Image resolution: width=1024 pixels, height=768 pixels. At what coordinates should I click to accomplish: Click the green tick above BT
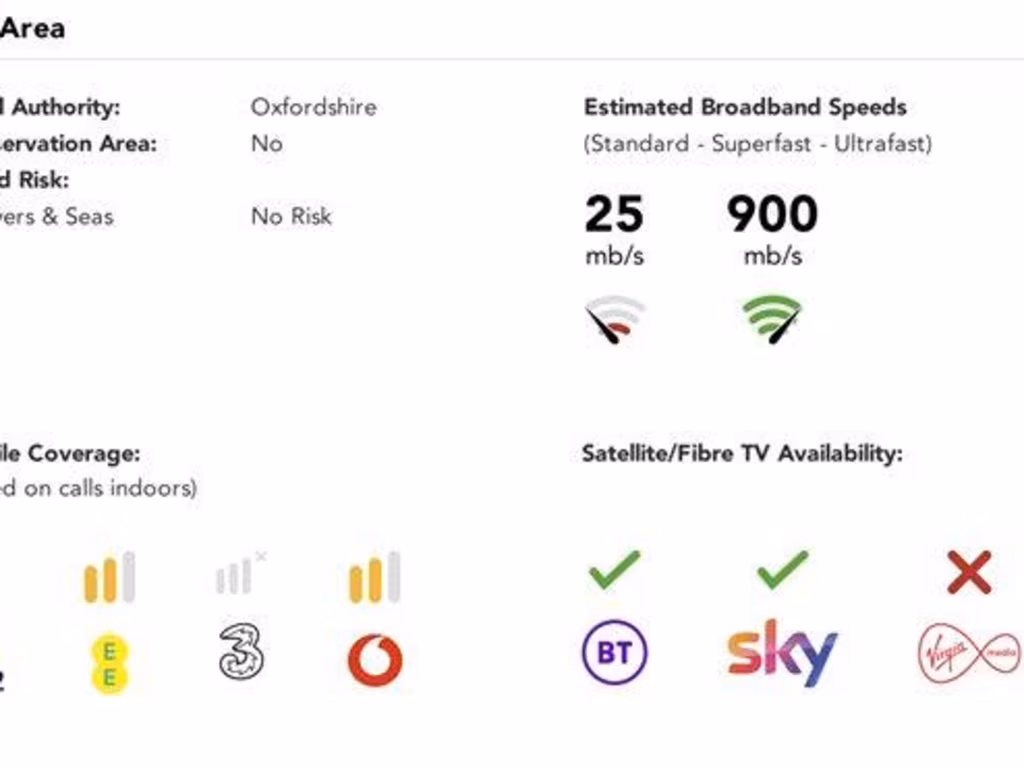(615, 570)
